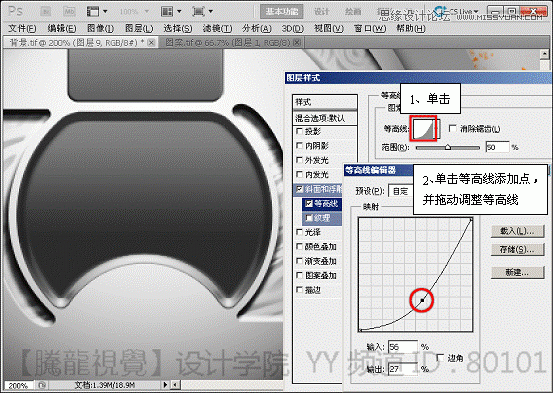Enable the 内阴影 checkbox
Image resolution: width=553 pixels, height=393 pixels.
pyautogui.click(x=299, y=145)
